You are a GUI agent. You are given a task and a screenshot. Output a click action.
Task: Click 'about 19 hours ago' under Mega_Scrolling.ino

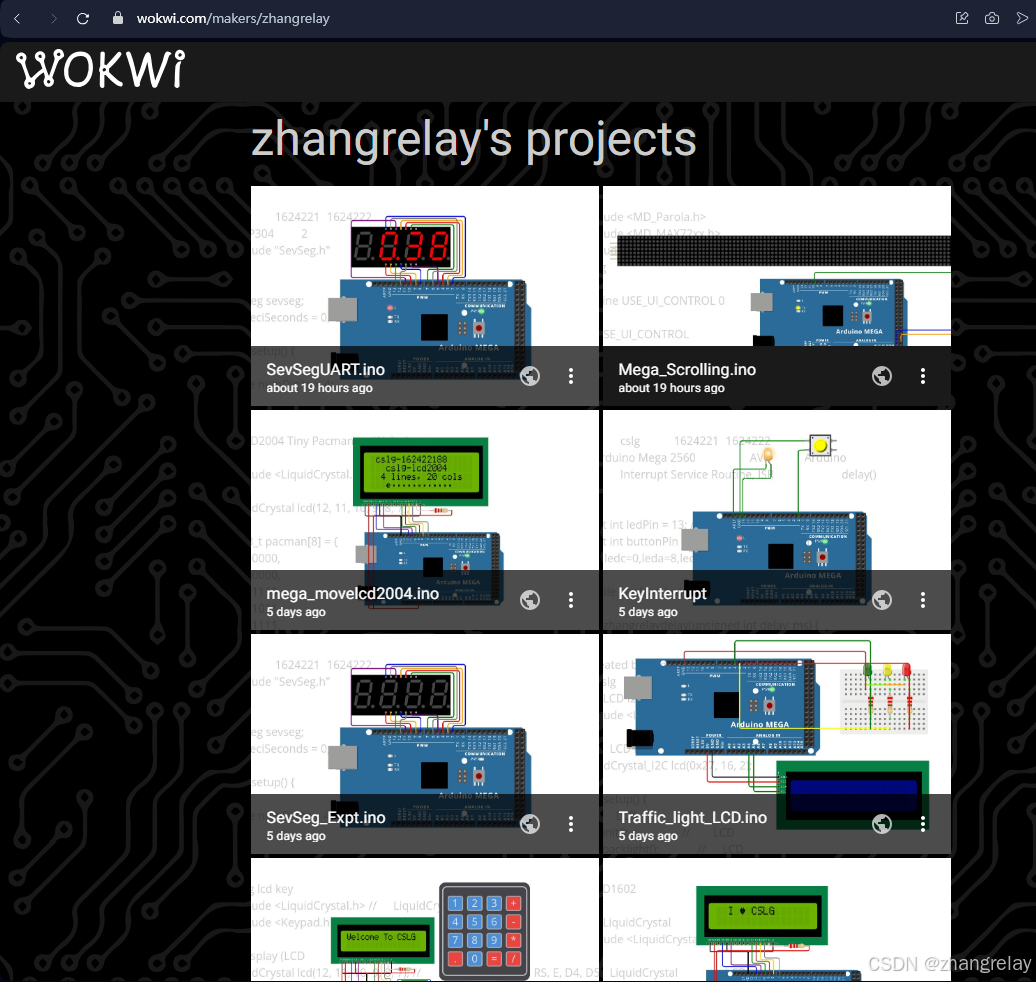click(671, 388)
